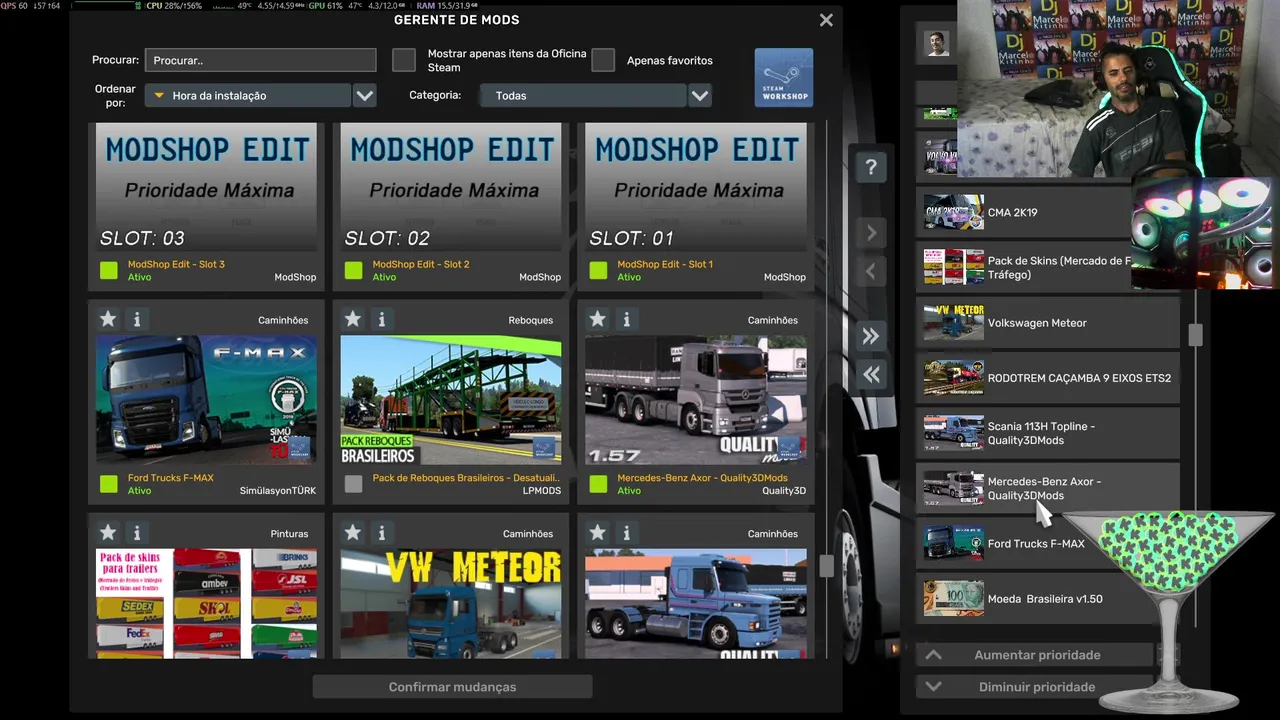This screenshot has height=720, width=1280.
Task: Click active mods list scrollbar handle
Action: click(1195, 334)
